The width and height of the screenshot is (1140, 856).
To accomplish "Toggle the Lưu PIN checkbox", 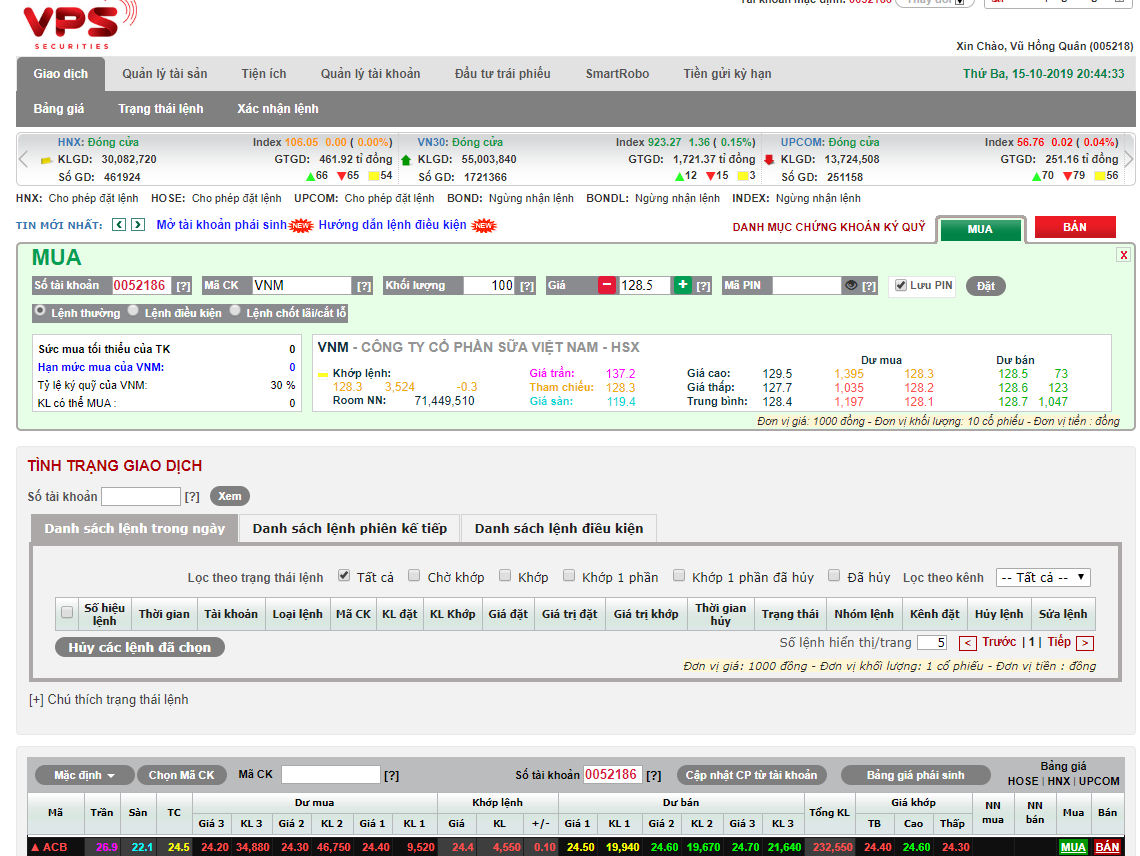I will 899,285.
